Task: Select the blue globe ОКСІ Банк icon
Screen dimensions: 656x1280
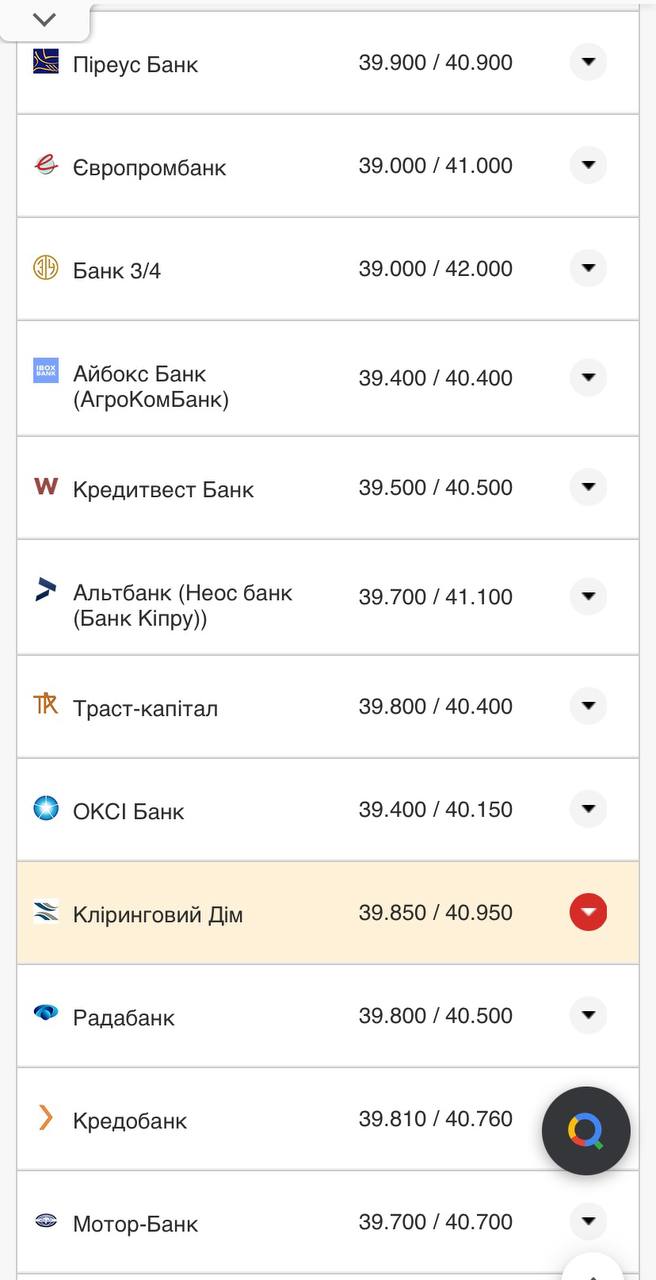Action: point(44,809)
